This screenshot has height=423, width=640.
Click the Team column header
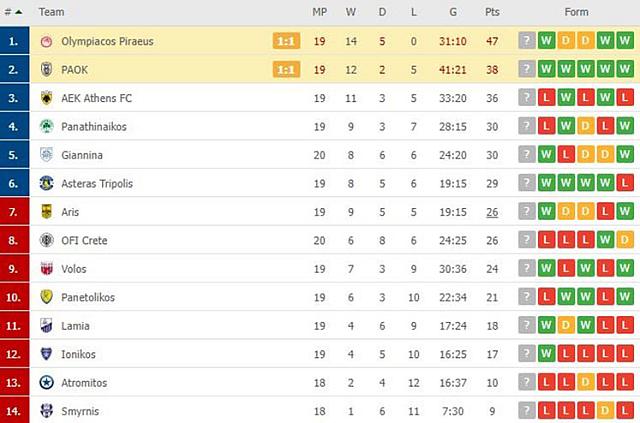point(52,12)
